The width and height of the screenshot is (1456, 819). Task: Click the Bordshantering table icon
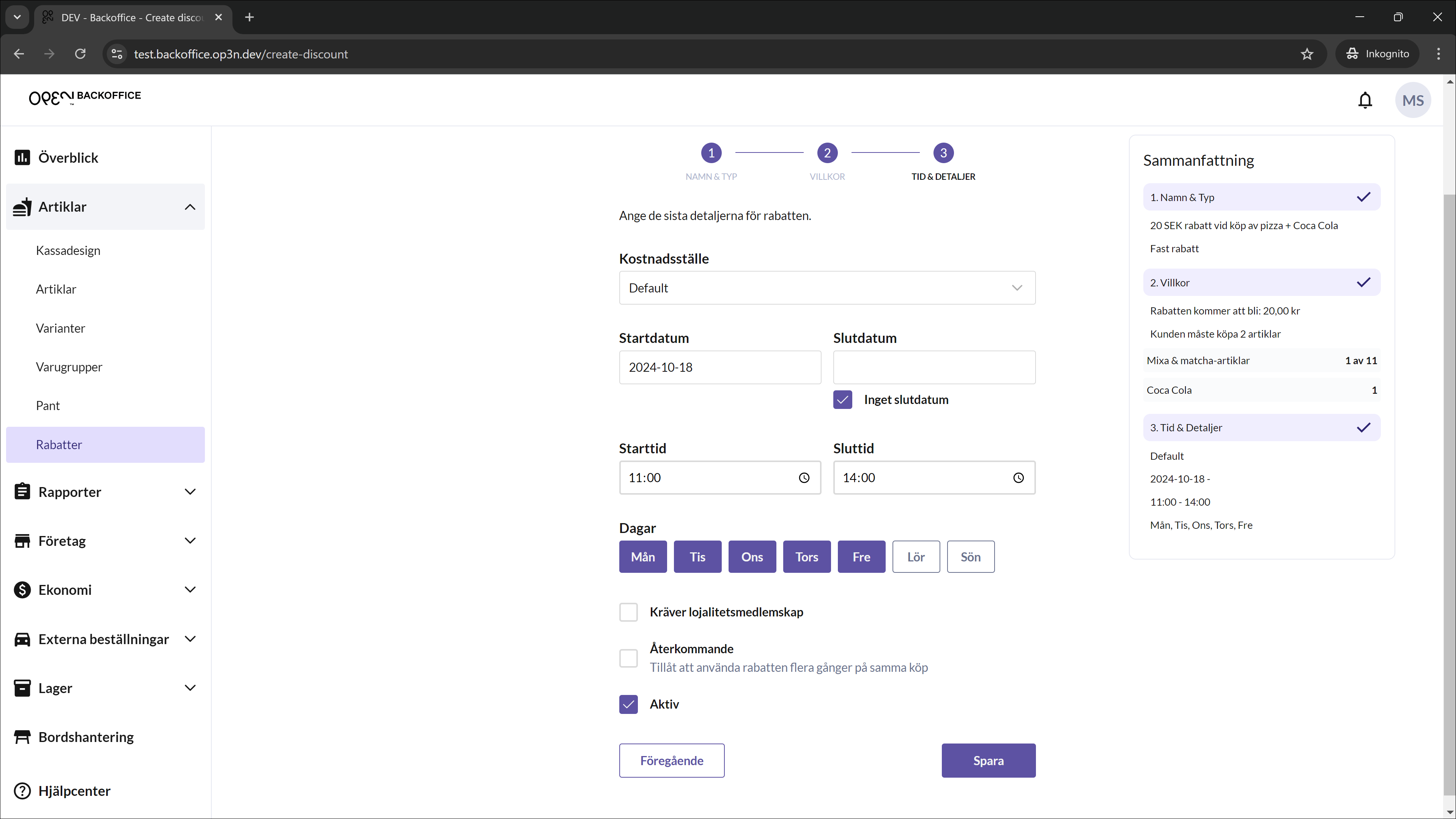point(22,737)
